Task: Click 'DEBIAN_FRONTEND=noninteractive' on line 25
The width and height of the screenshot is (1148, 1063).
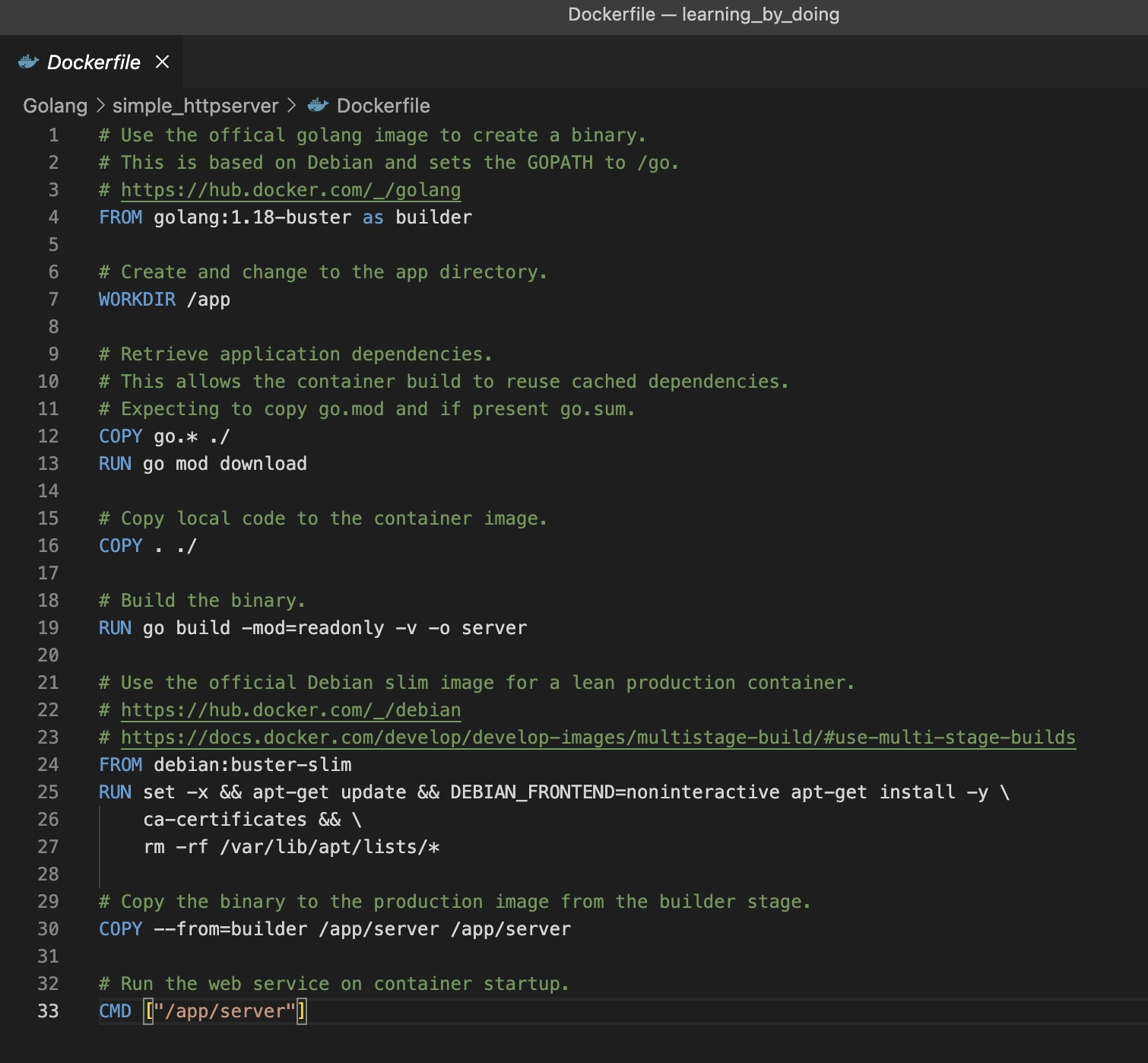Action: [x=615, y=792]
